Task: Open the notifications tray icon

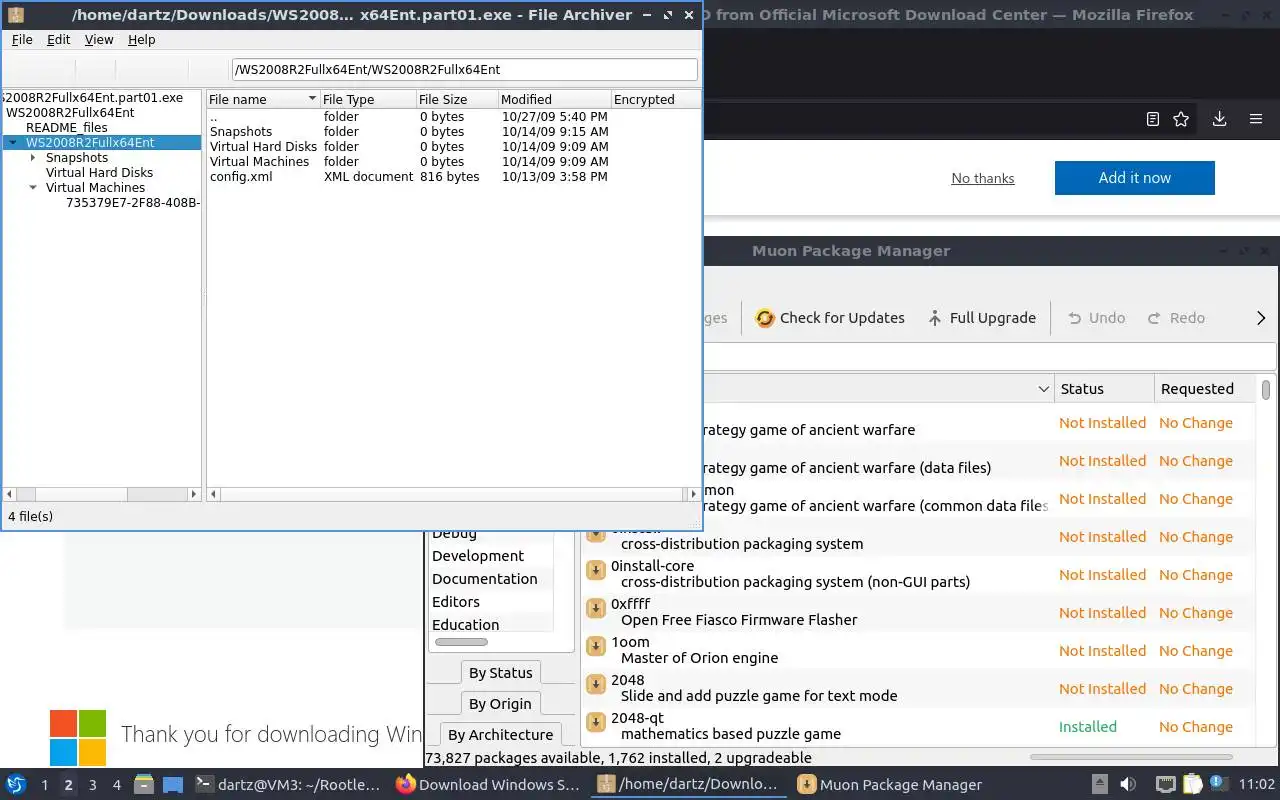Action: tap(1219, 783)
